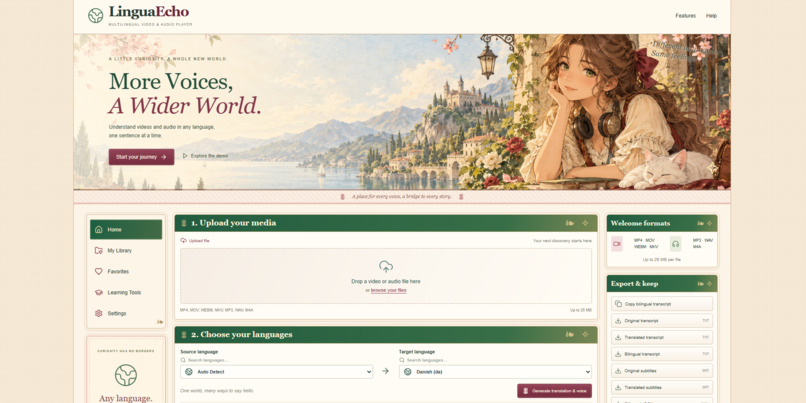The image size is (806, 403).
Task: Click the Start your journey button
Action: (x=141, y=157)
